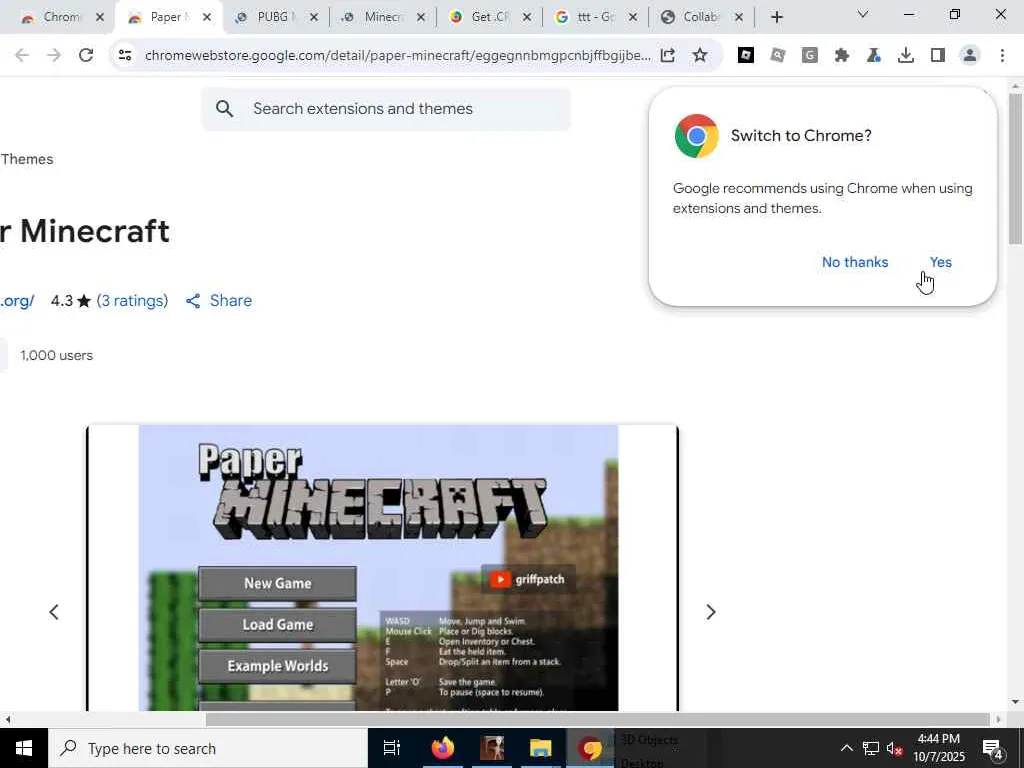Screen dimensions: 1024x768
Task: Click the Paper Minecraft screenshot preview
Action: tap(383, 568)
